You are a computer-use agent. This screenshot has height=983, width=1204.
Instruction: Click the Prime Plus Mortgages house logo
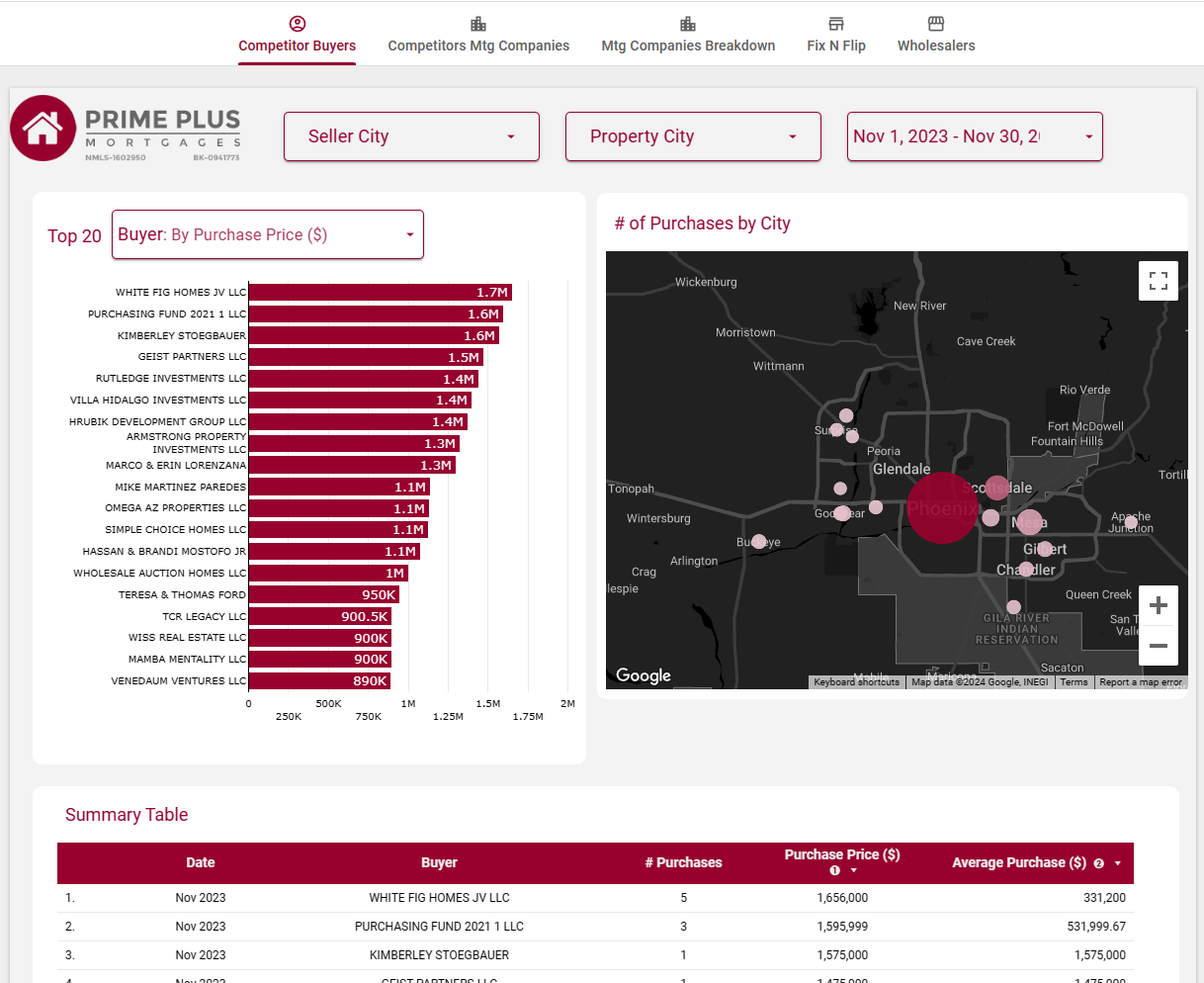[x=43, y=129]
